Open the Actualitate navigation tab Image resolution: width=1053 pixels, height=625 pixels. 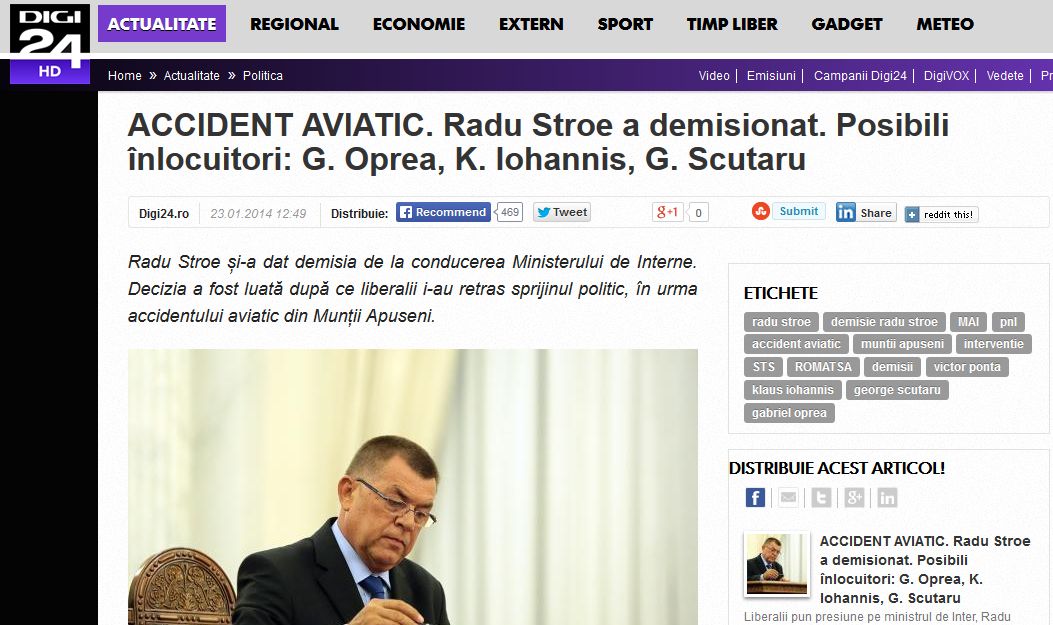[x=161, y=24]
